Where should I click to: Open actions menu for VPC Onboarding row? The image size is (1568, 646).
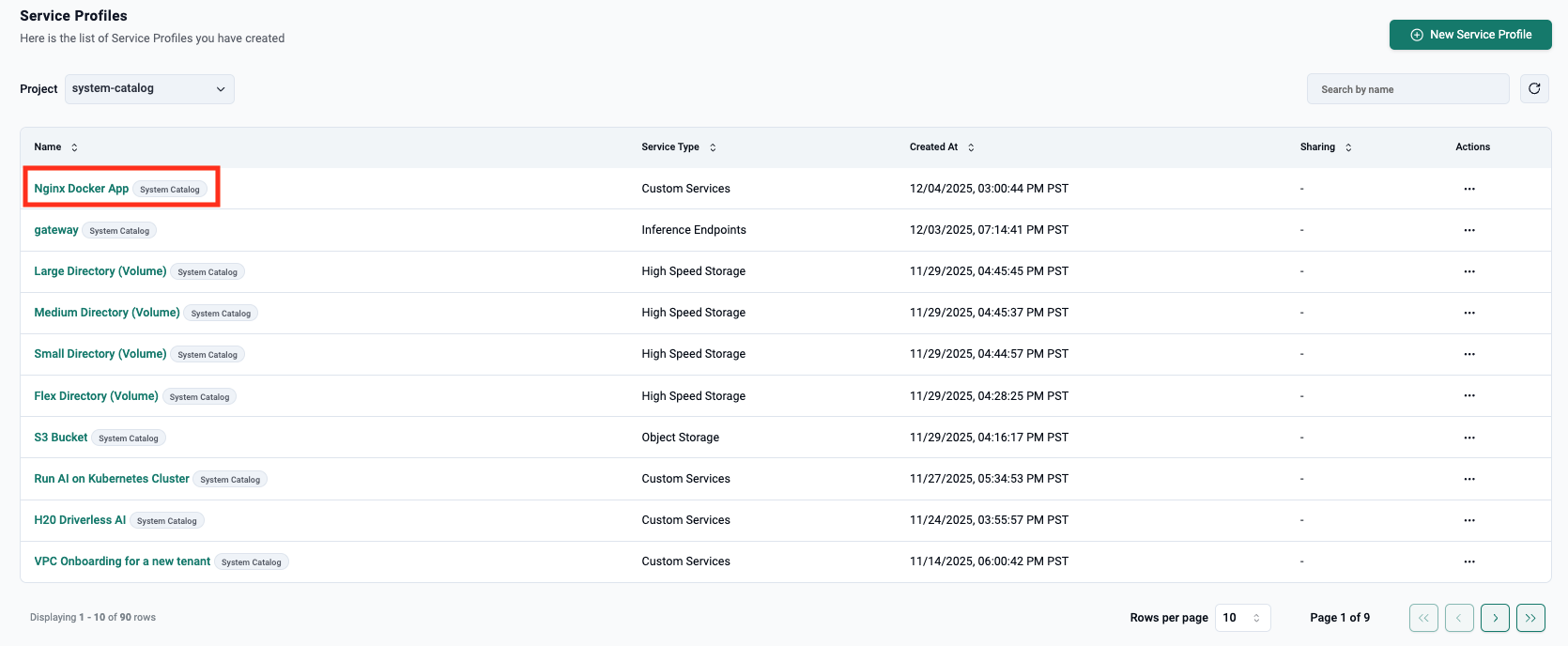pos(1468,561)
